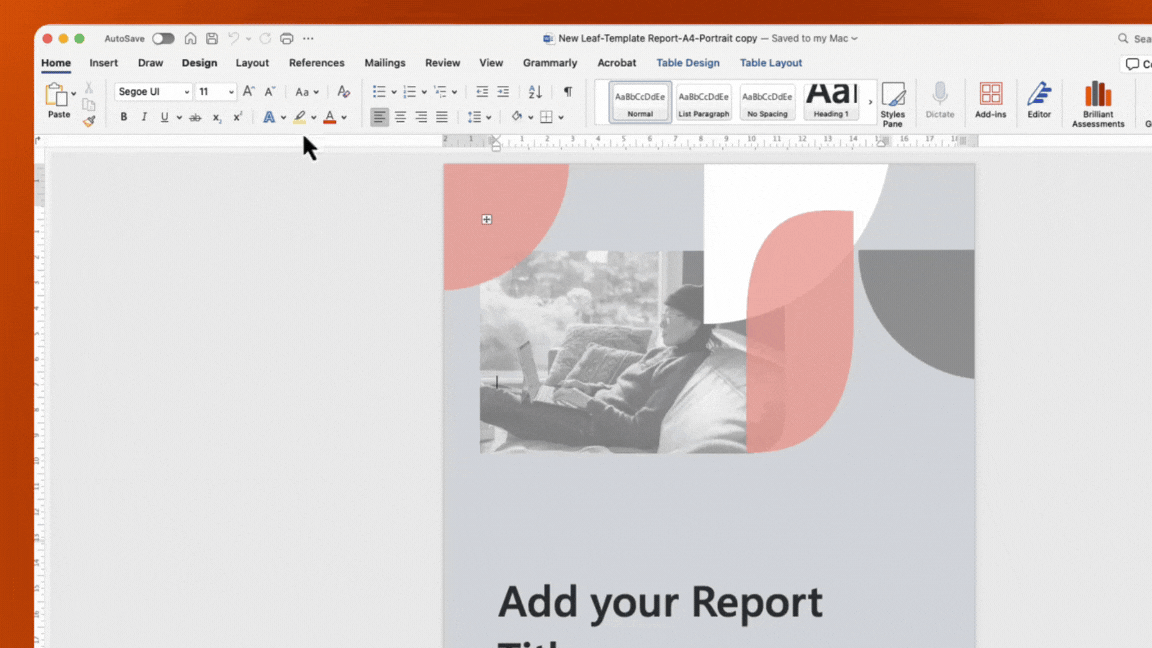Show paragraph marks with pilcrow icon
The image size is (1152, 648).
click(x=568, y=92)
